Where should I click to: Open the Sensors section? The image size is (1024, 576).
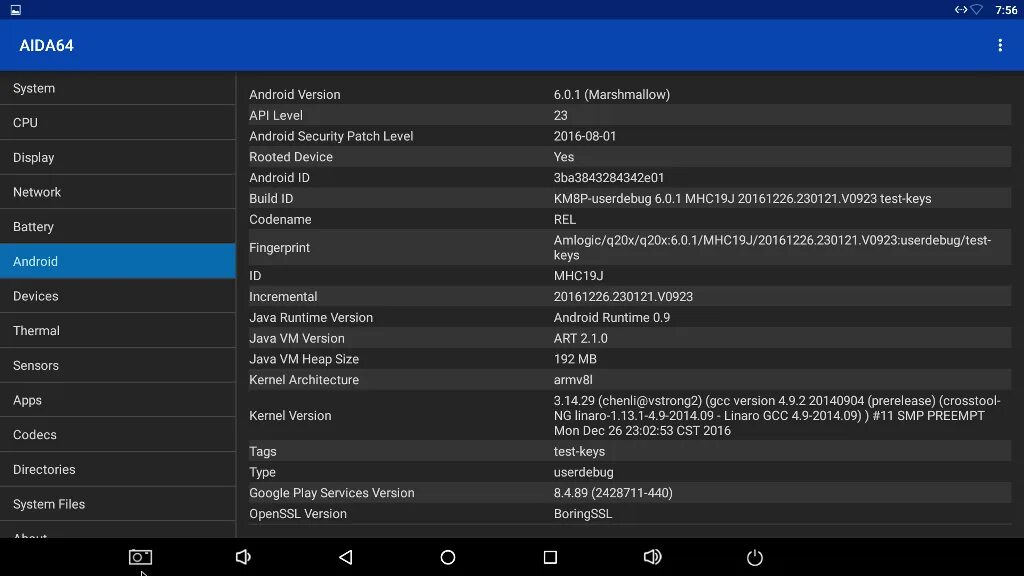point(118,365)
